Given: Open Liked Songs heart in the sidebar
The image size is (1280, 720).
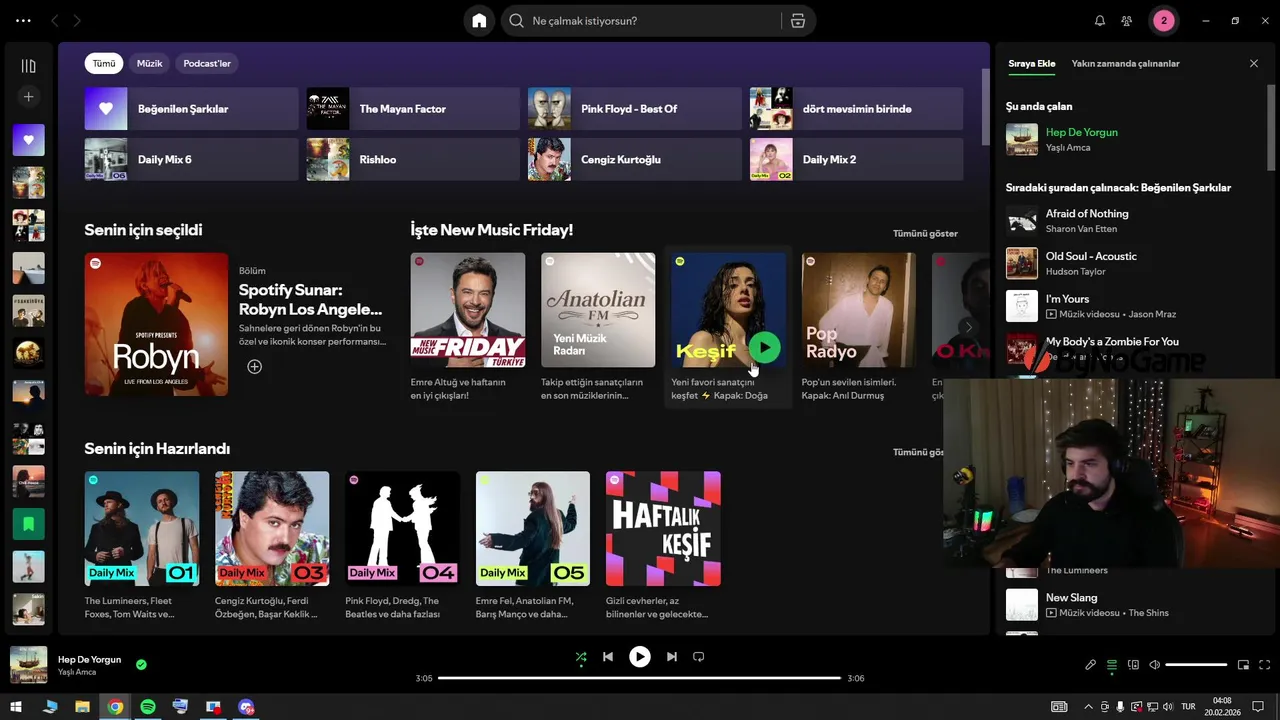Looking at the screenshot, I should click(28, 140).
